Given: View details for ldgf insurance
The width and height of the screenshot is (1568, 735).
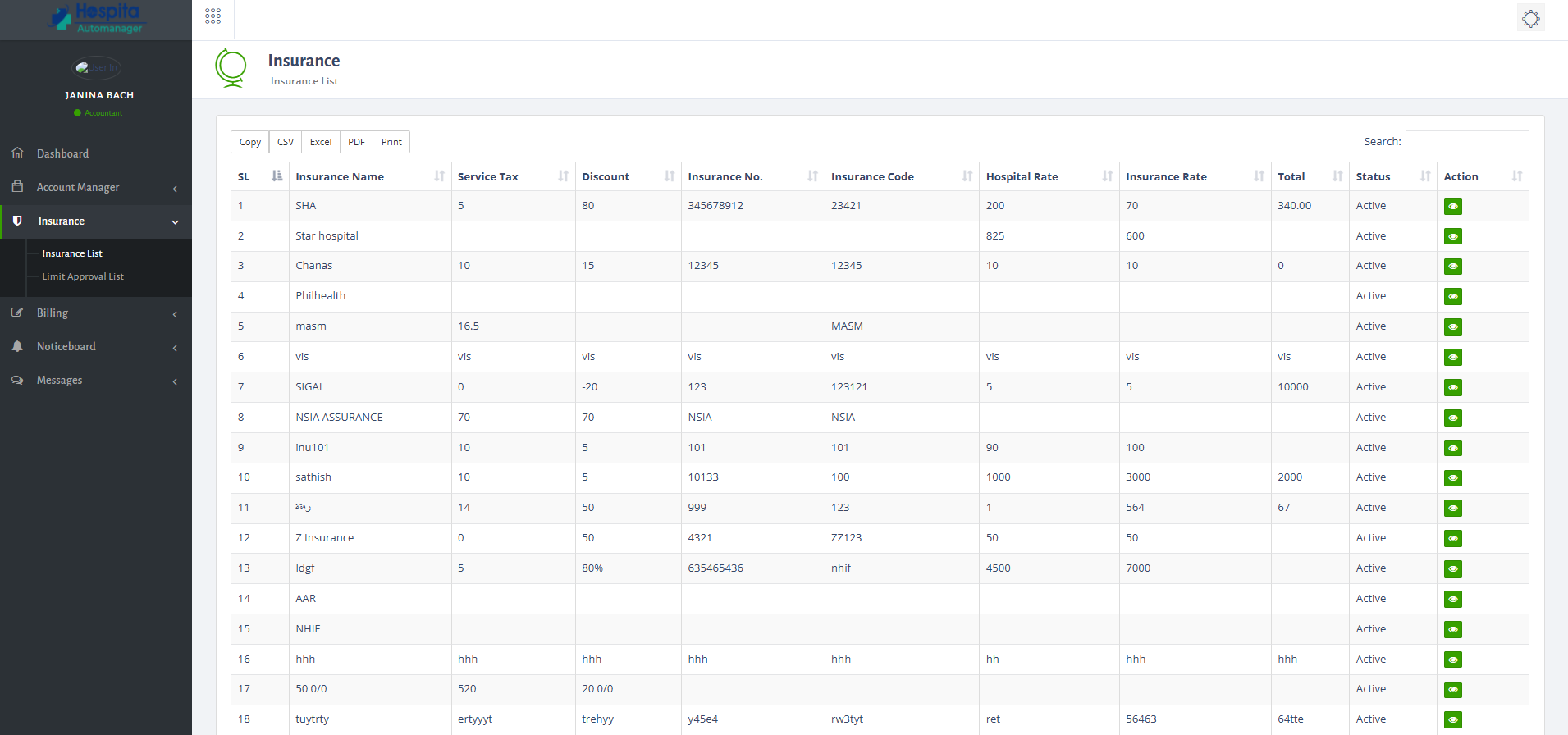Looking at the screenshot, I should click(1453, 569).
